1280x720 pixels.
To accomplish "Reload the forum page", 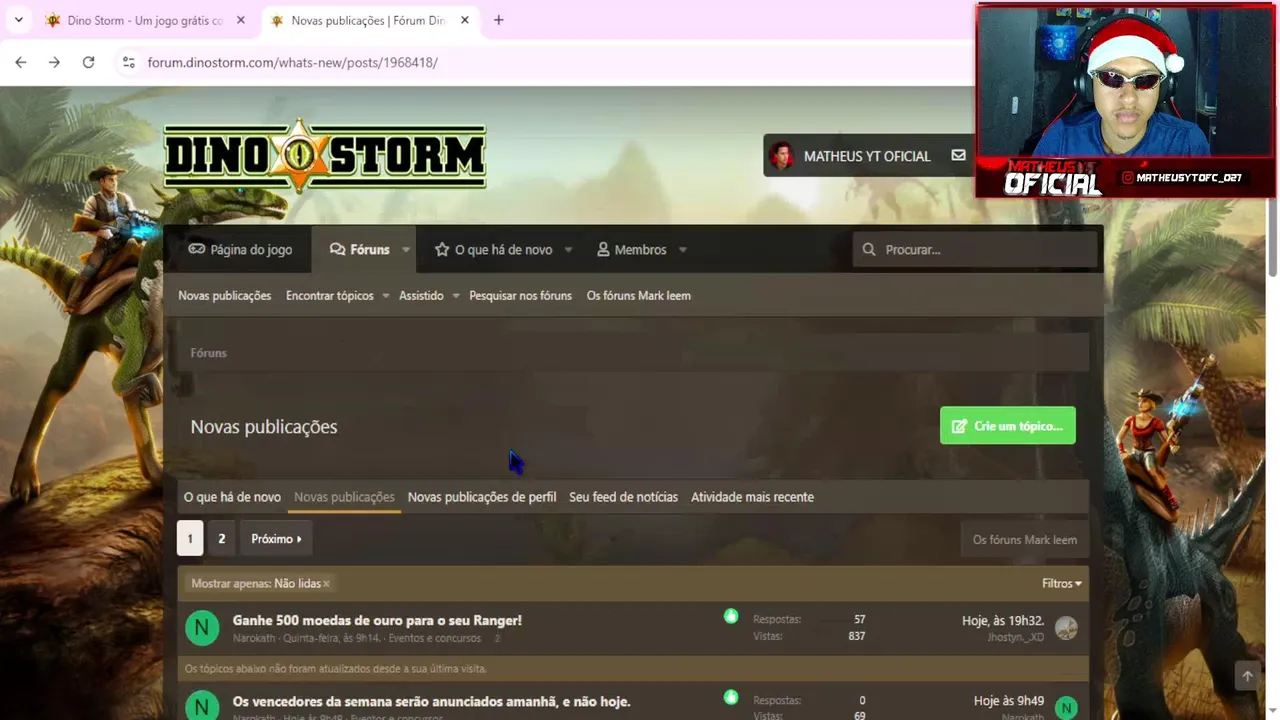I will 88,62.
